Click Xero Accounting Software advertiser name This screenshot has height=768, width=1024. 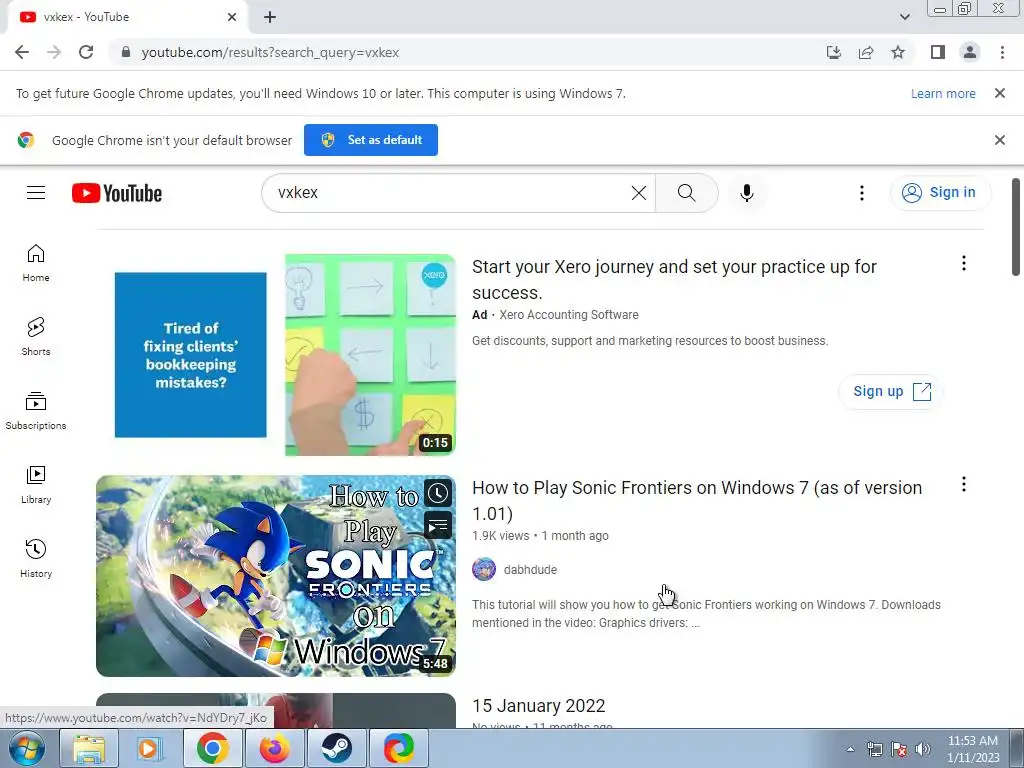[569, 315]
